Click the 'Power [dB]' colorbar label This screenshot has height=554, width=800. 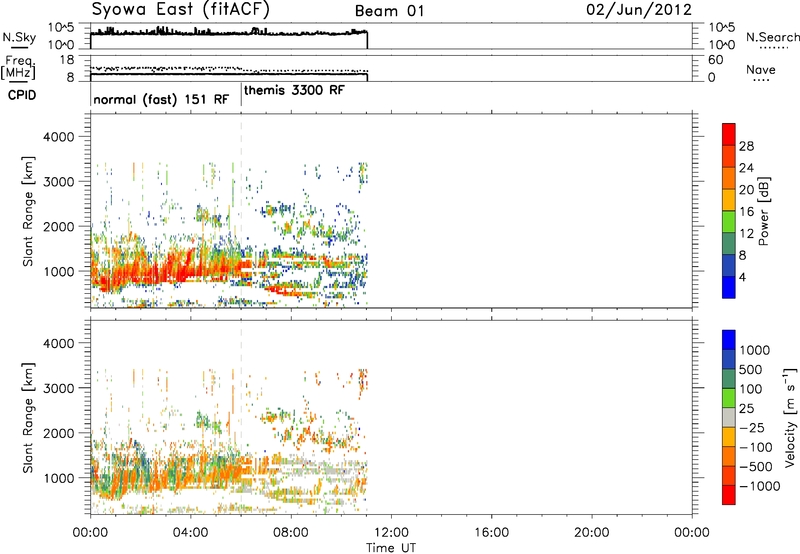coord(763,211)
